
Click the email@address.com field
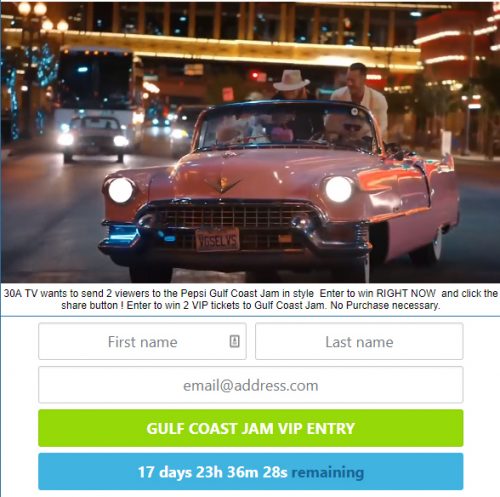[251, 385]
